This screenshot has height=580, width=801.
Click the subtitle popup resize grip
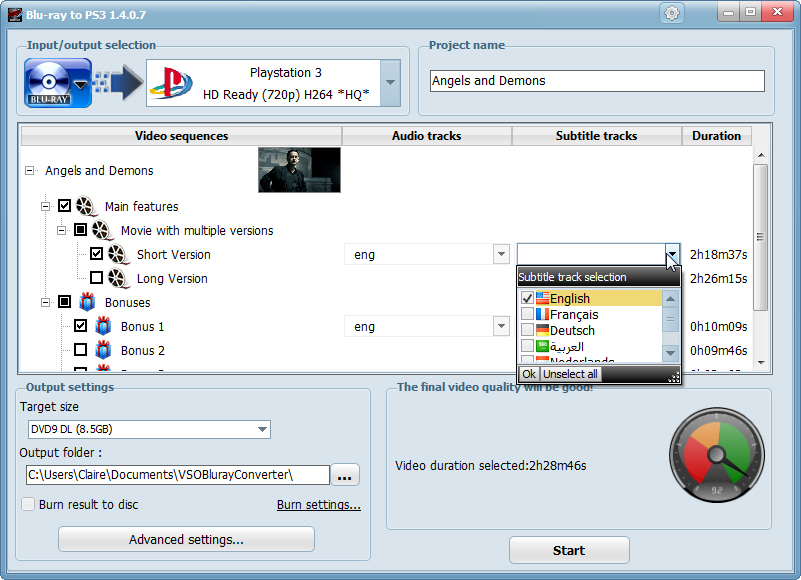click(x=674, y=377)
